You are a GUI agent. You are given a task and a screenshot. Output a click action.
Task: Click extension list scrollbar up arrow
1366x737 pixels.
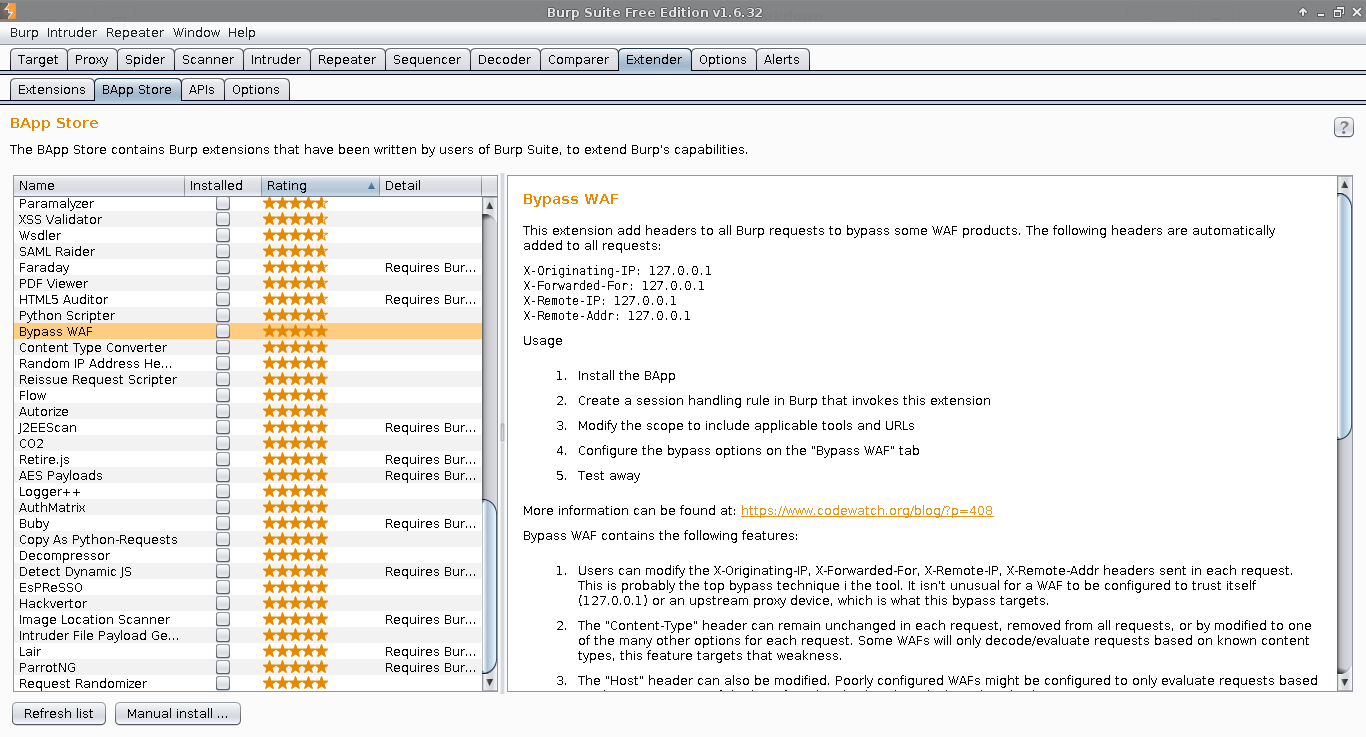489,205
